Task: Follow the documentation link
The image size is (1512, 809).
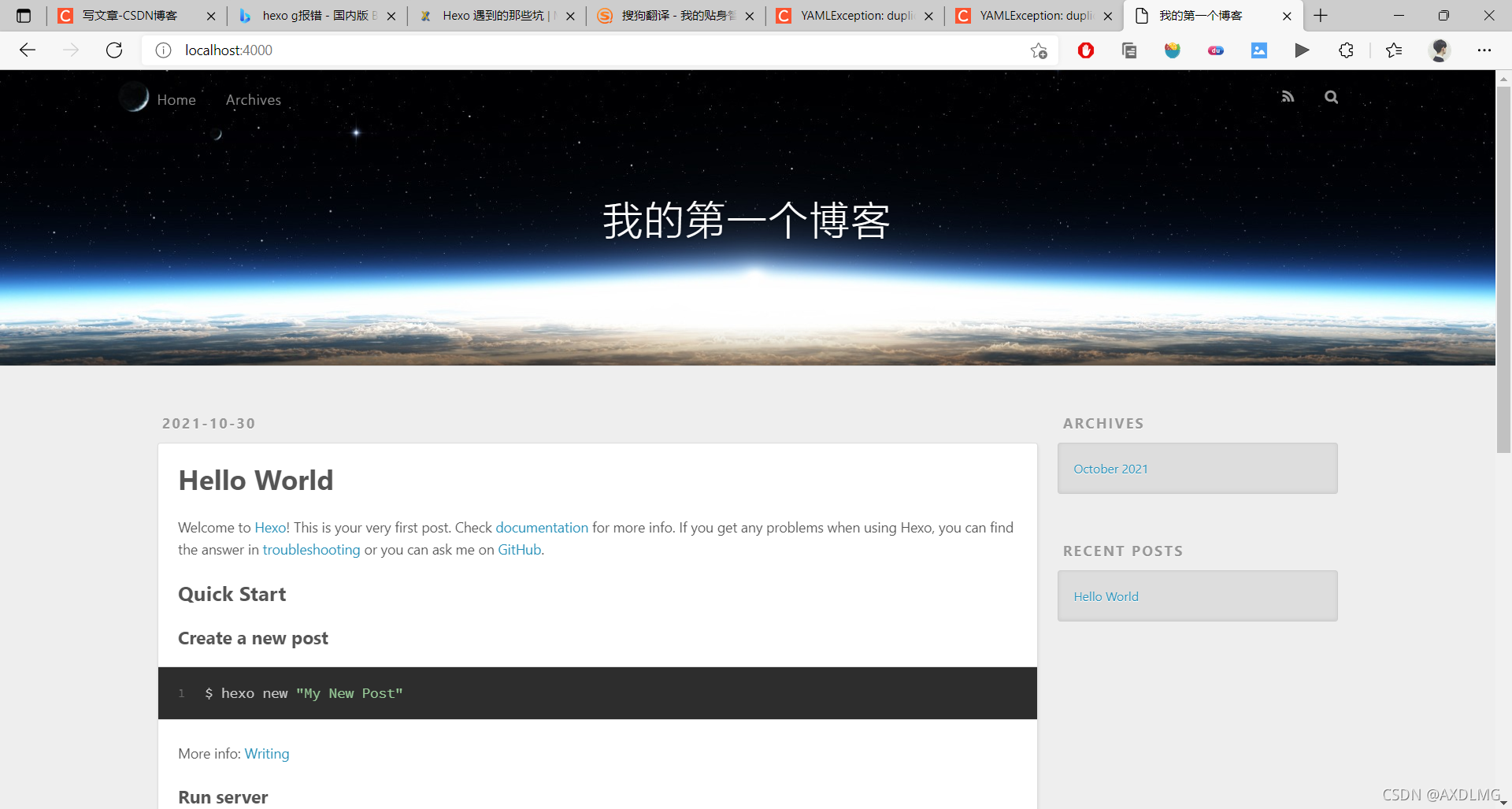Action: [541, 527]
